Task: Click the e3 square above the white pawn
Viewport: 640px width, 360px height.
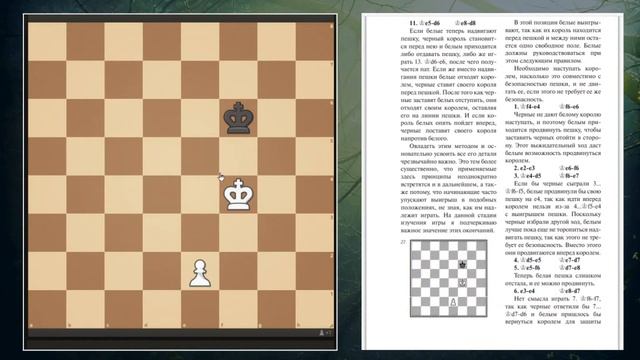Action: 200,233
